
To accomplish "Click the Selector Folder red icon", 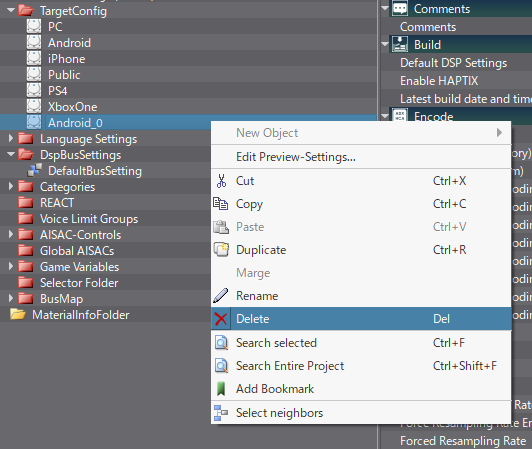I will [x=25, y=282].
